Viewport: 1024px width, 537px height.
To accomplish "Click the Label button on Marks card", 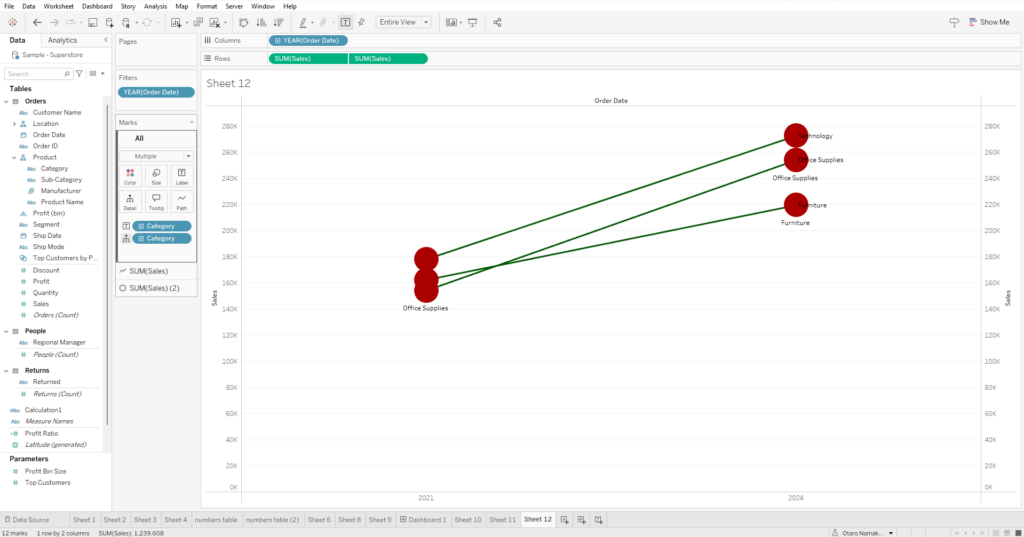I will [x=182, y=176].
